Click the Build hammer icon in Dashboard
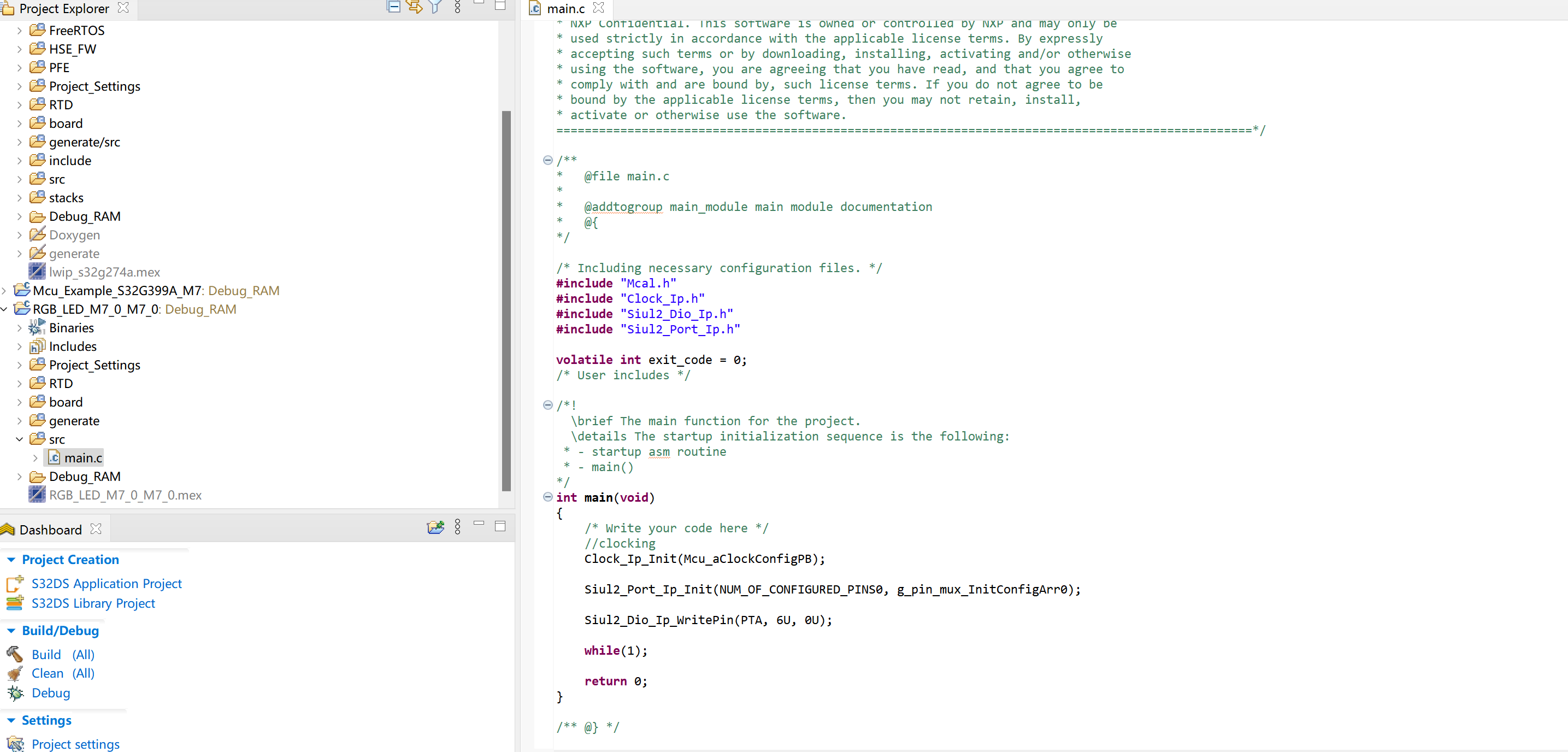Viewport: 1568px width, 752px height. tap(15, 655)
